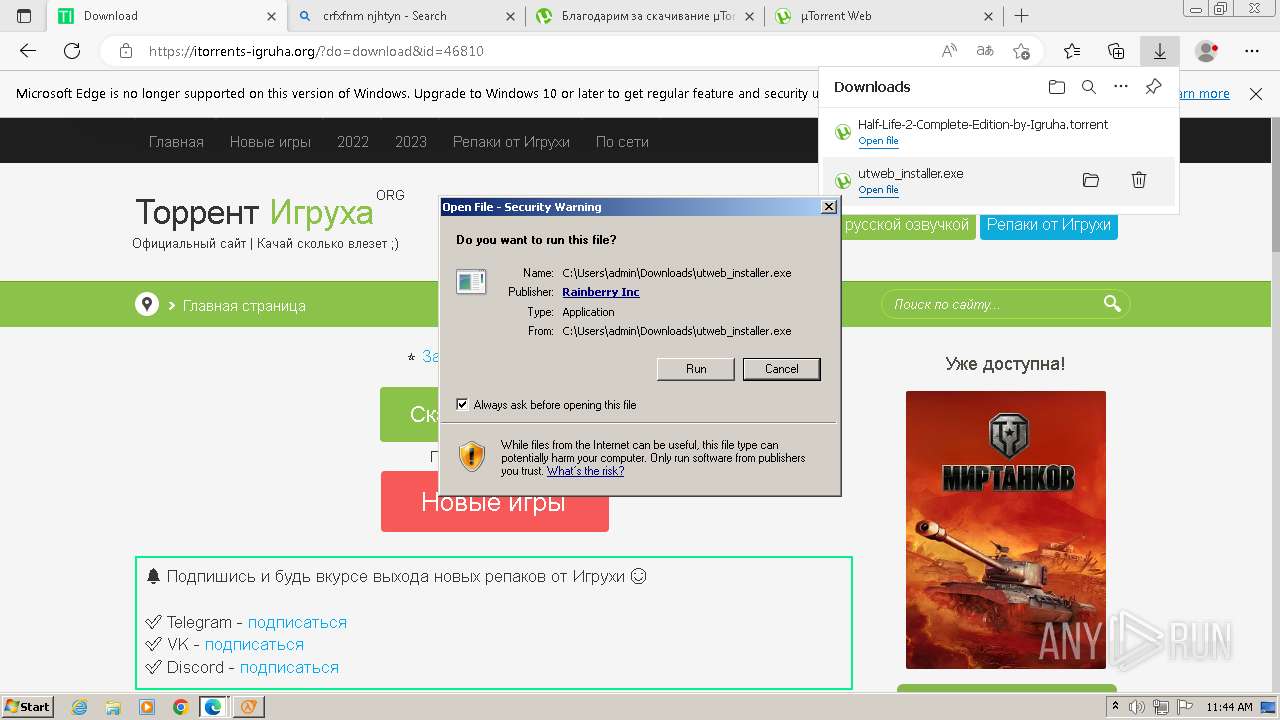This screenshot has height=720, width=1280.
Task: Open the Мир Танков banner image
Action: pyautogui.click(x=1006, y=530)
